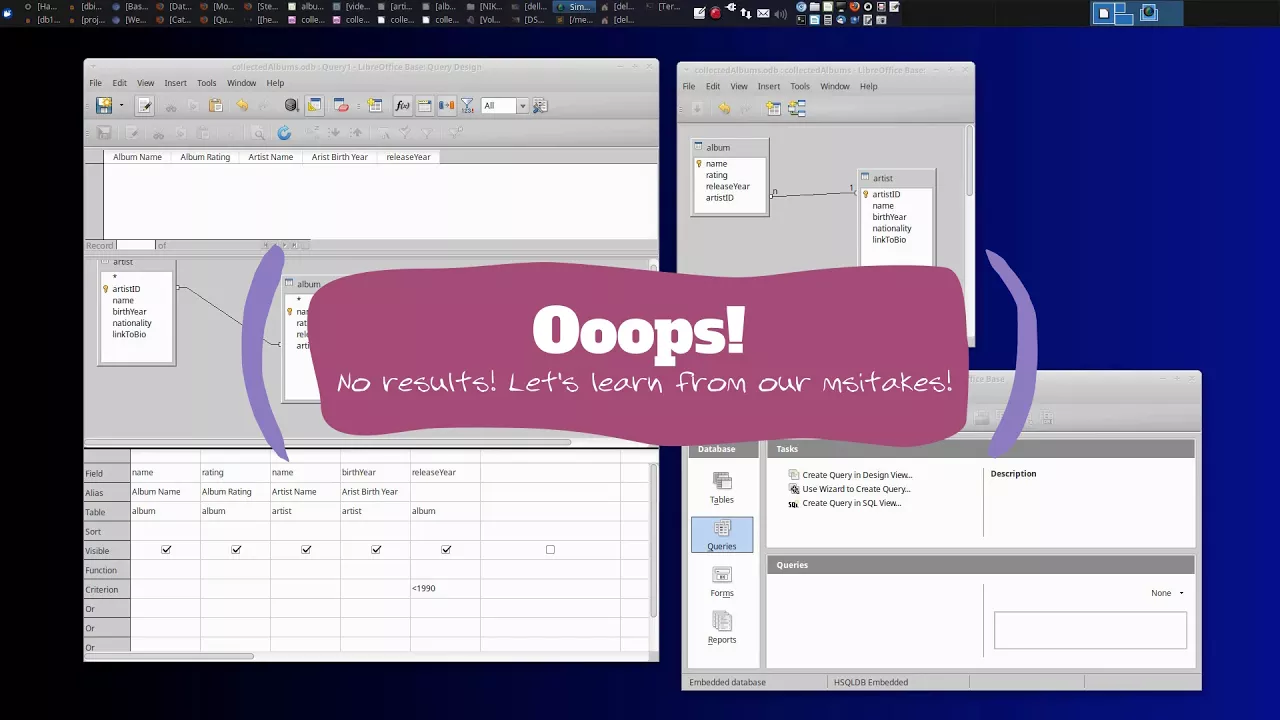Click Undo icon in Relation Design window
Screen dimensions: 1280x720
coord(724,108)
